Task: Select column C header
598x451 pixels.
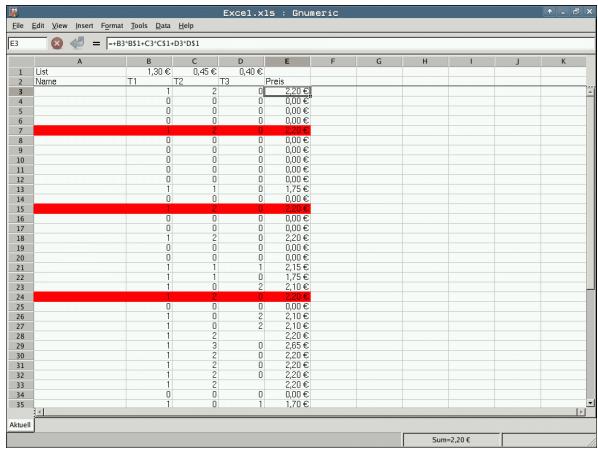Action: [195, 61]
